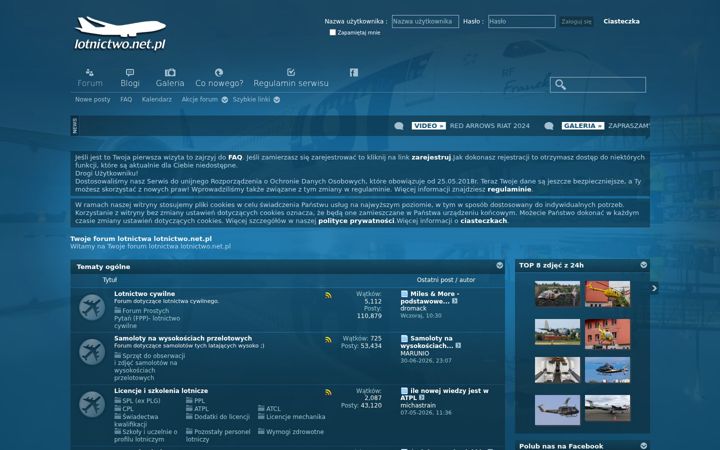720x450 pixels.
Task: Click the Facebook icon in navigation bar
Action: [354, 73]
